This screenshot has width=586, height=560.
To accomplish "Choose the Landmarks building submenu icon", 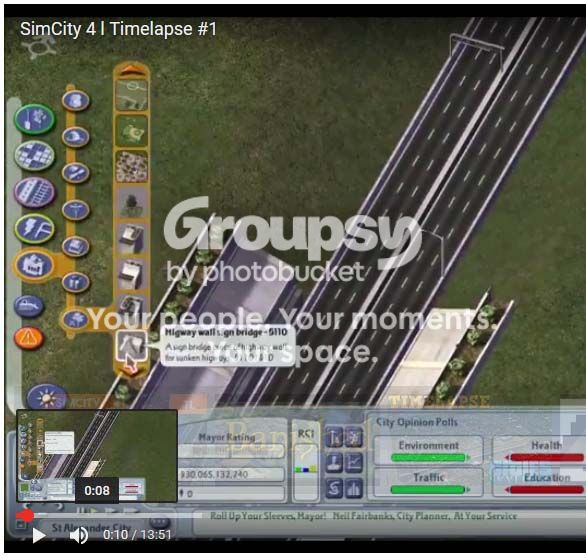I will click(x=76, y=246).
